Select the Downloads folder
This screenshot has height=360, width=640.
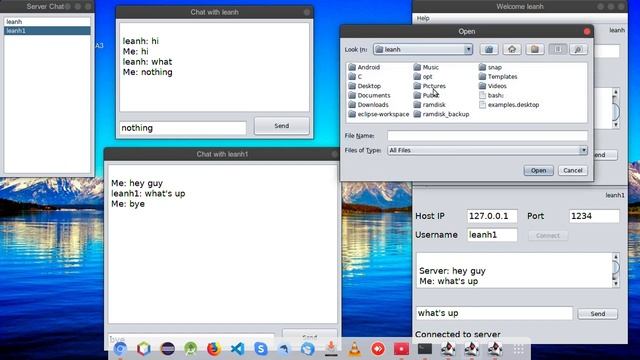point(369,104)
